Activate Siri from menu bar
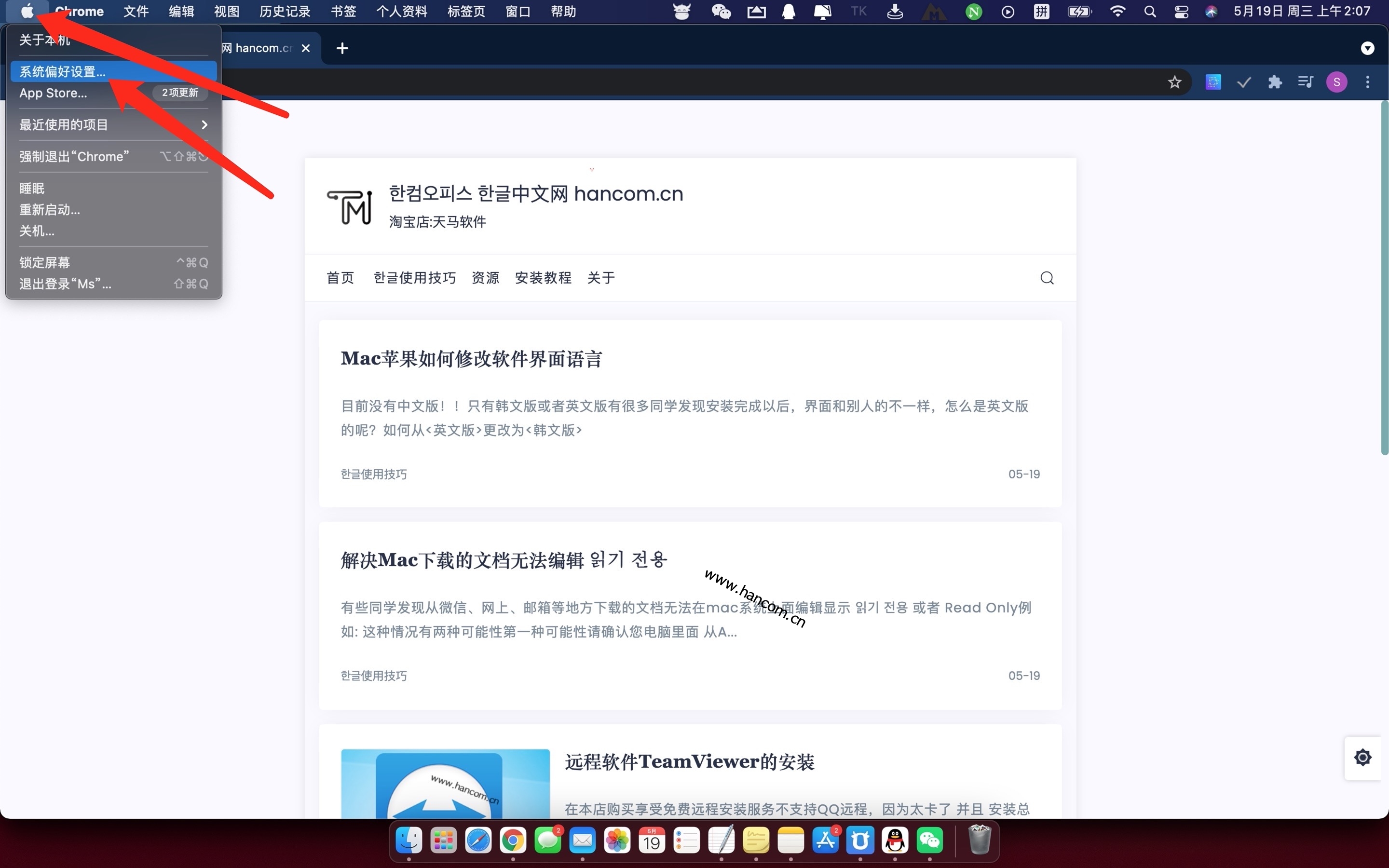 [x=1211, y=12]
